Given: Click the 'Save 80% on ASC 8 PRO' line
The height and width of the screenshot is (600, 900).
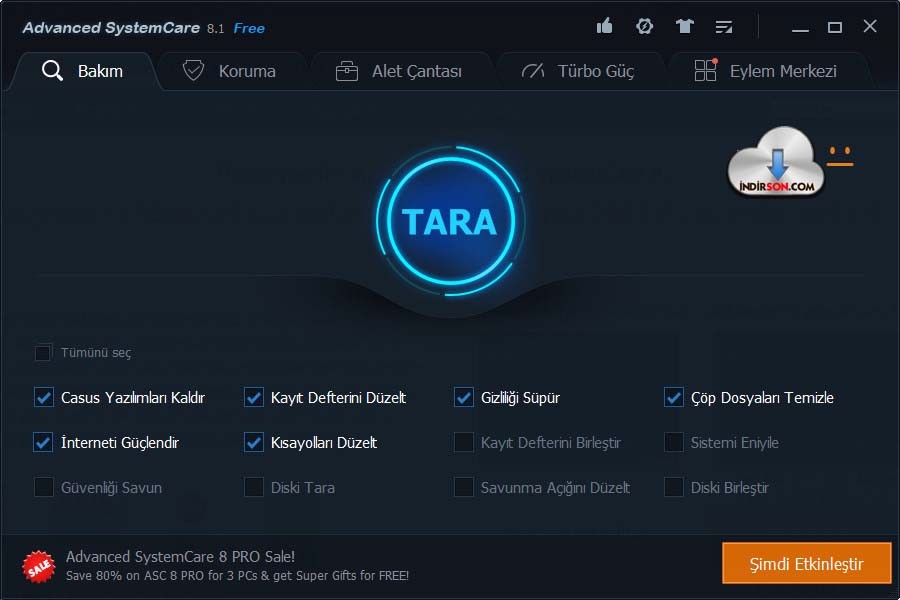Looking at the screenshot, I should pos(238,575).
